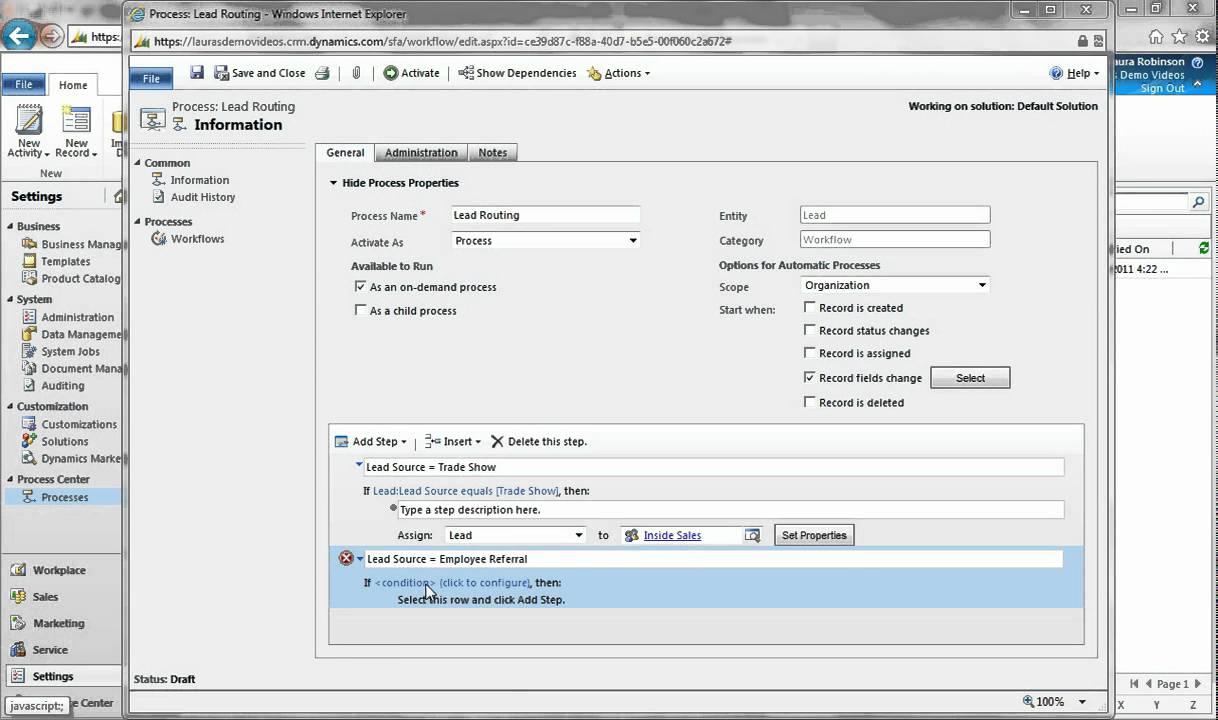Screen dimensions: 1218x720
Task: Activate the process
Action: pos(411,73)
